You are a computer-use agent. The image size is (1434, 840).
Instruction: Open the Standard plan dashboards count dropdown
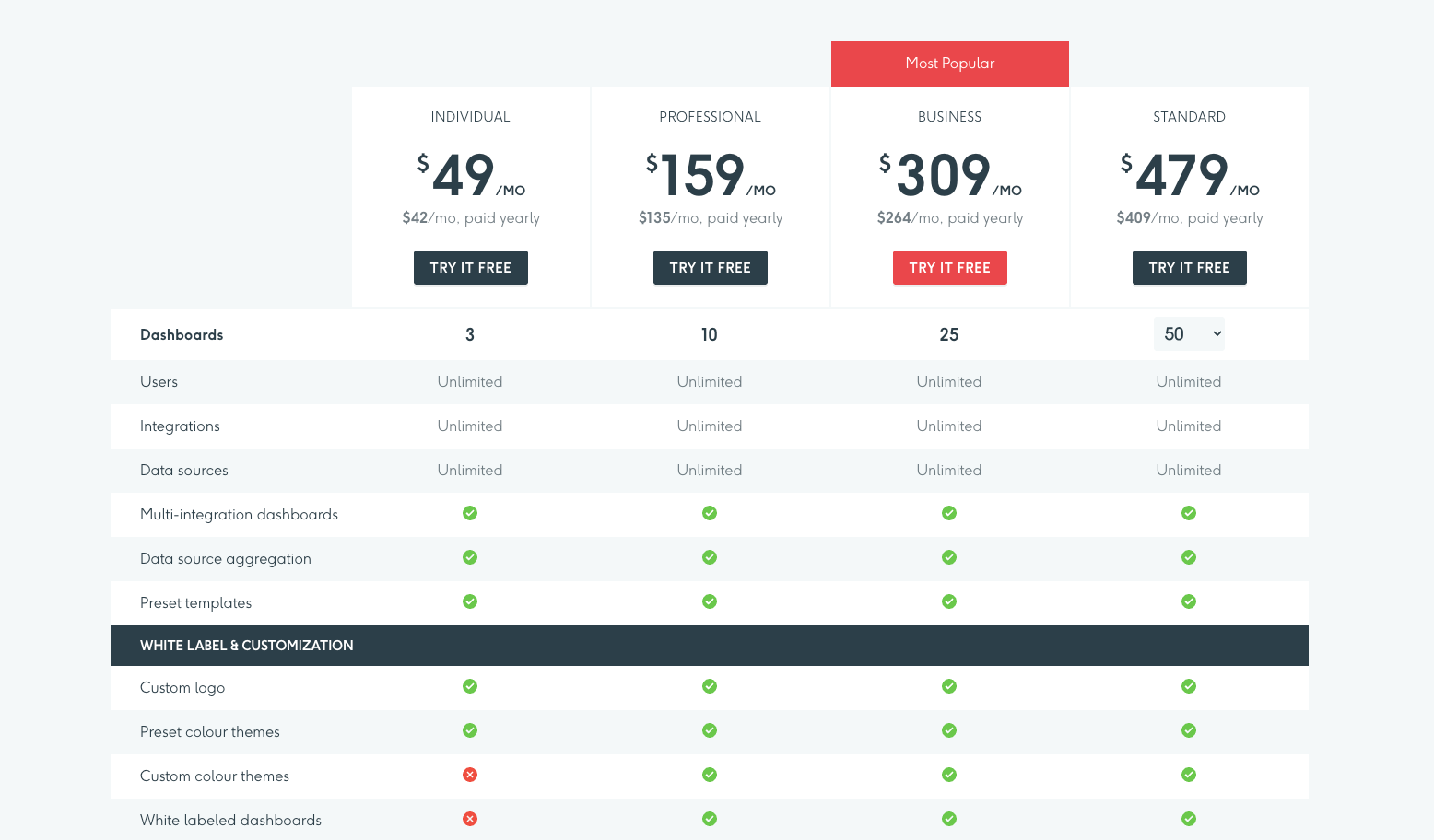(x=1189, y=333)
